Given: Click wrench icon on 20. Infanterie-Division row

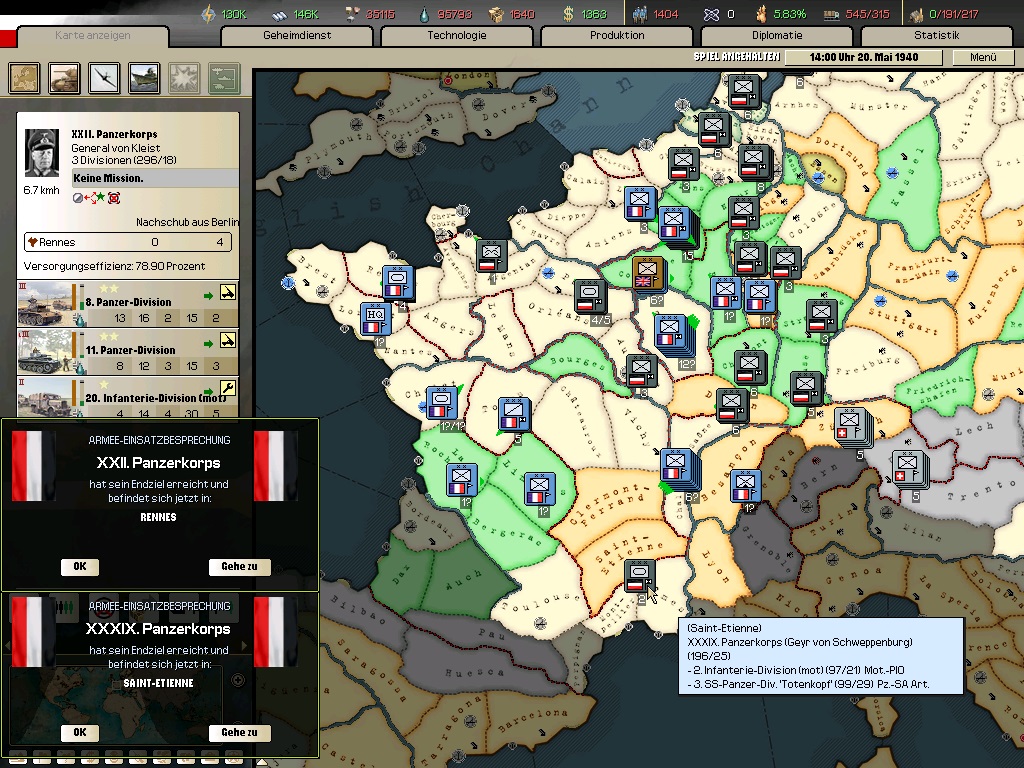Looking at the screenshot, I should point(228,388).
